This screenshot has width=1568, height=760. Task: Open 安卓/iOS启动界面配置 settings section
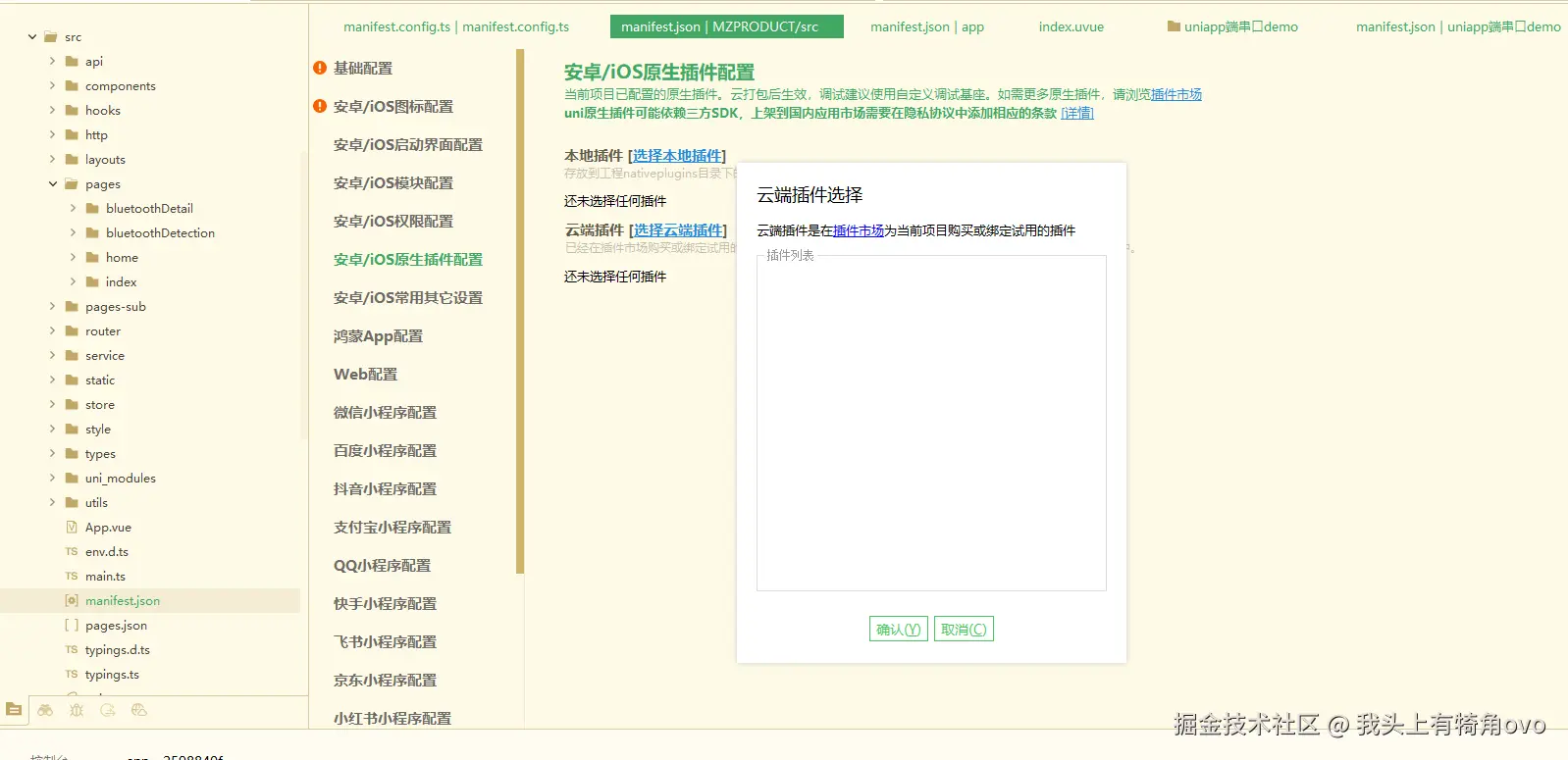coord(408,144)
